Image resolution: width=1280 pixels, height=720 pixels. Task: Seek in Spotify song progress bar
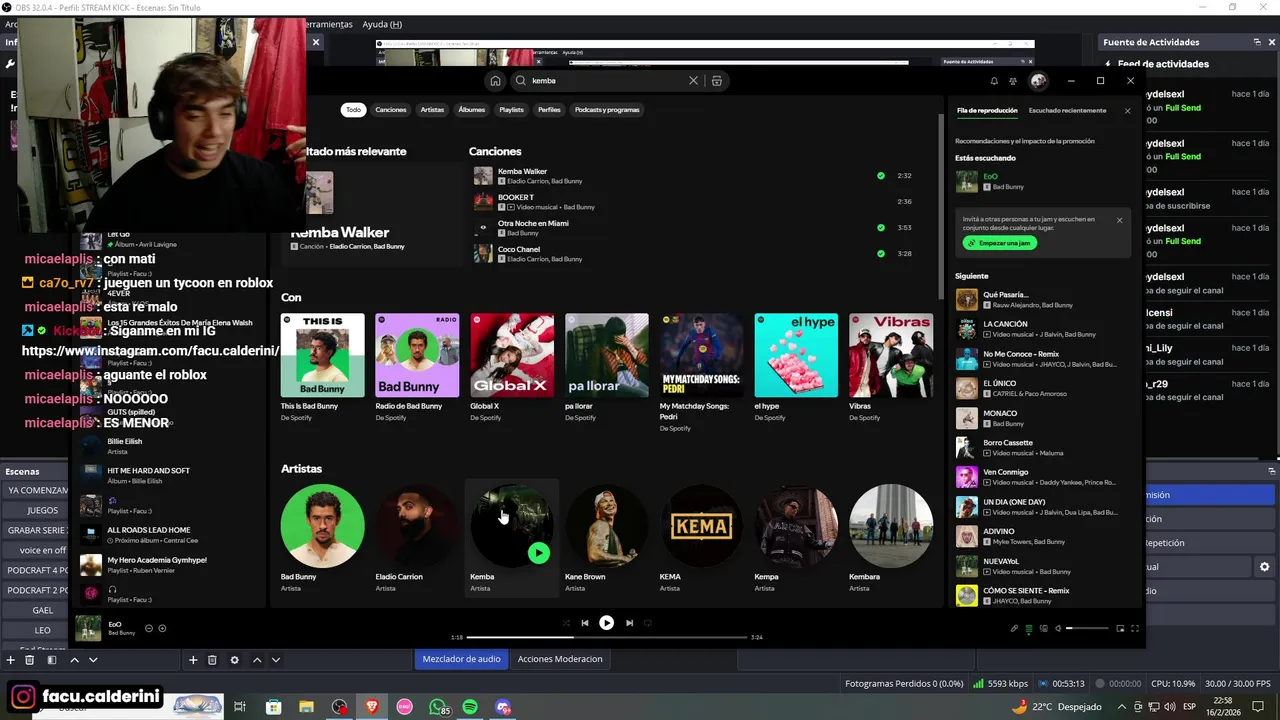click(607, 637)
